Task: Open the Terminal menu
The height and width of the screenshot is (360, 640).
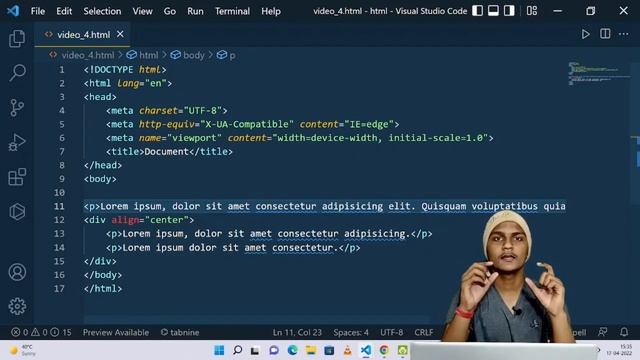Action: point(232,11)
